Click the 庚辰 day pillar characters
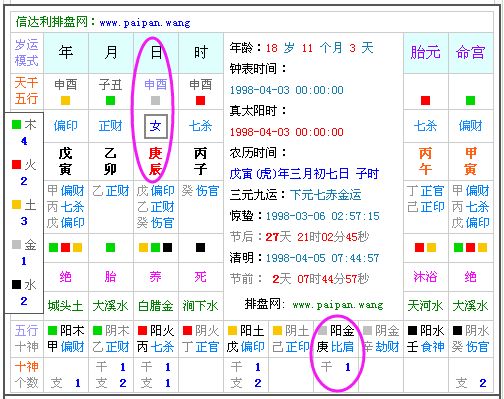Viewport: 504px width, 399px height. pyautogui.click(x=155, y=162)
